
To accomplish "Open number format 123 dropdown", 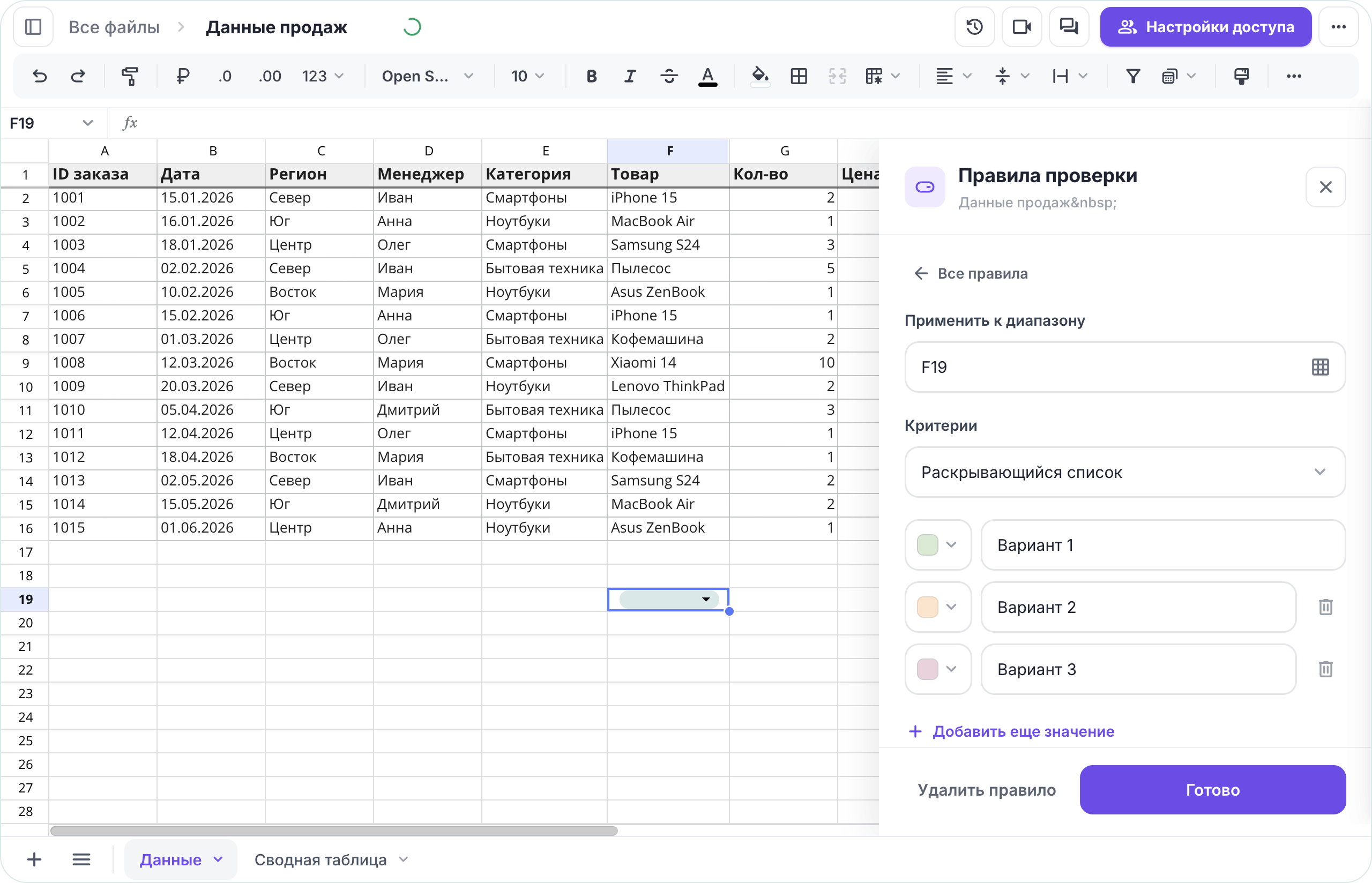I will (x=323, y=76).
